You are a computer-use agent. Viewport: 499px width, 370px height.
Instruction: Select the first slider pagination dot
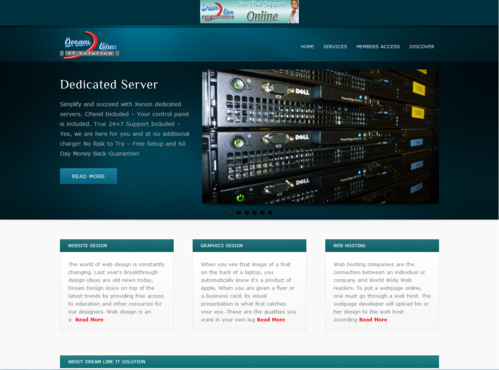point(231,213)
